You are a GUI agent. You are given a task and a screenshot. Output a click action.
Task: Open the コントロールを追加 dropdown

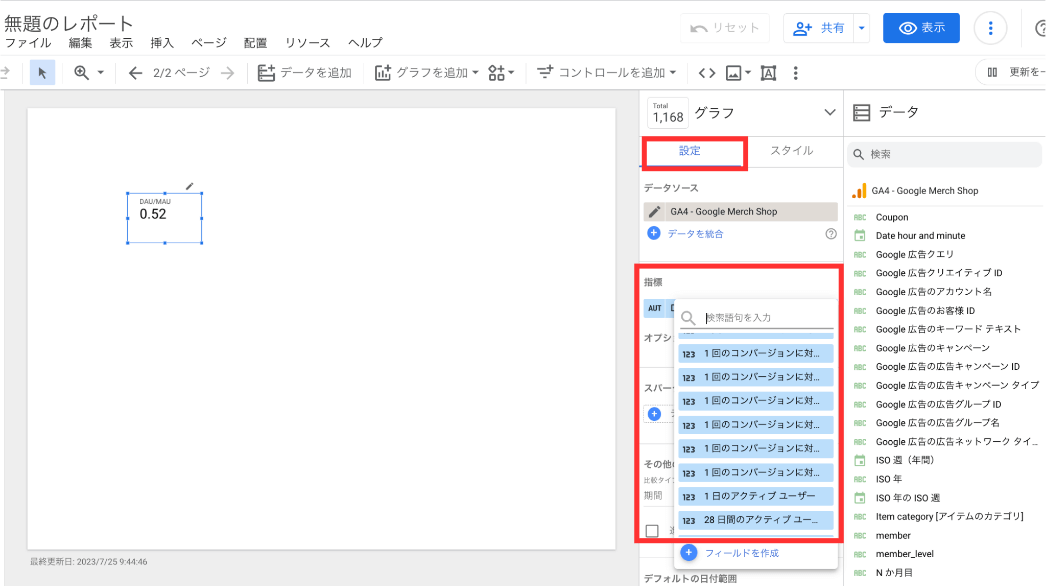(606, 73)
